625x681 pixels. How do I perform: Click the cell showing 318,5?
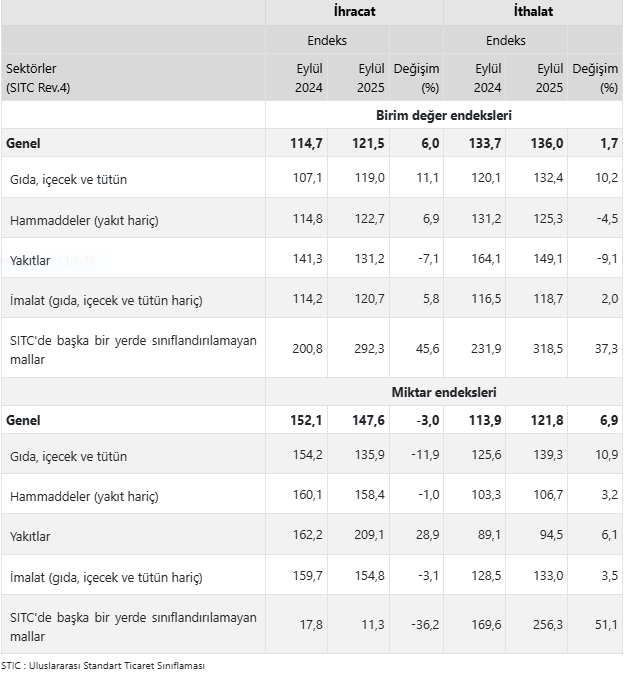[544, 348]
